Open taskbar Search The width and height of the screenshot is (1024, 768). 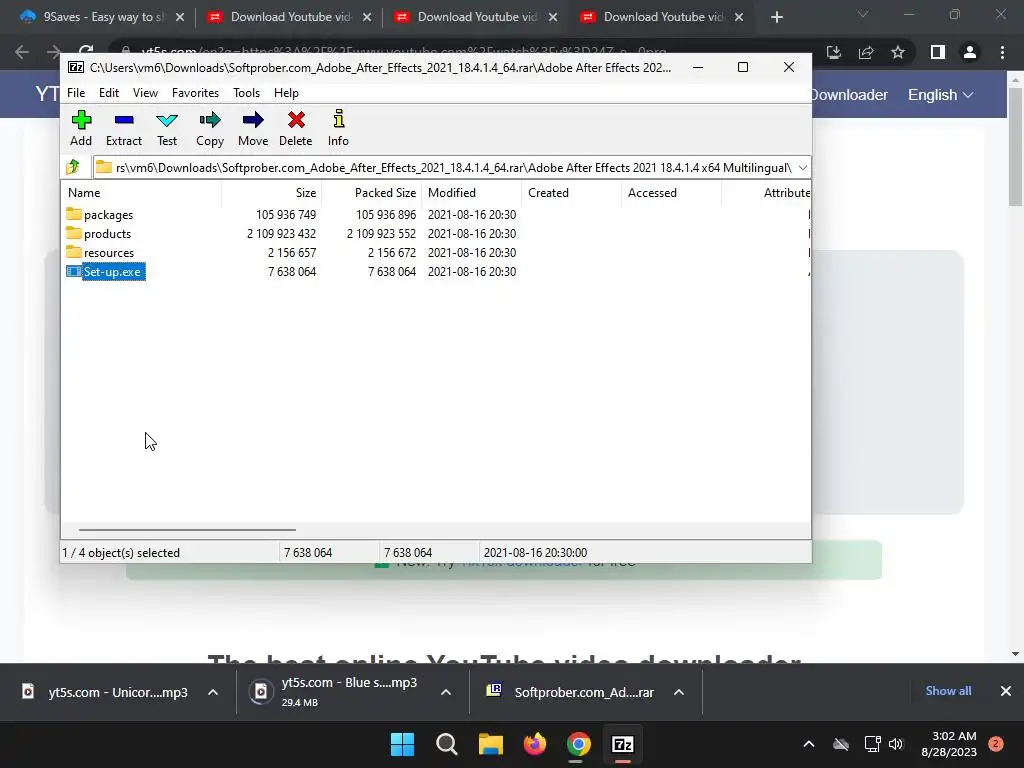tap(447, 744)
